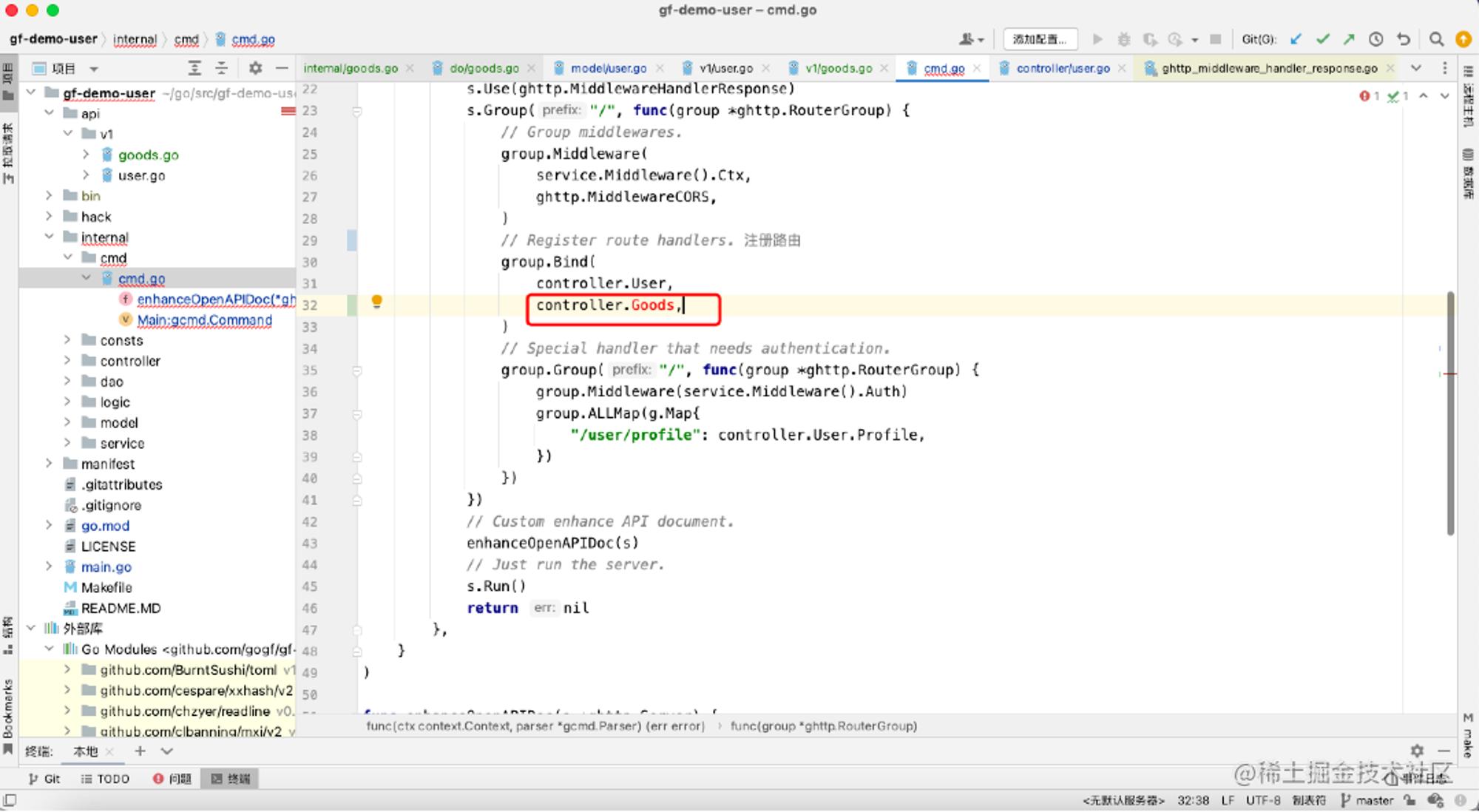Click the stop square icon in toolbar

click(x=1215, y=39)
